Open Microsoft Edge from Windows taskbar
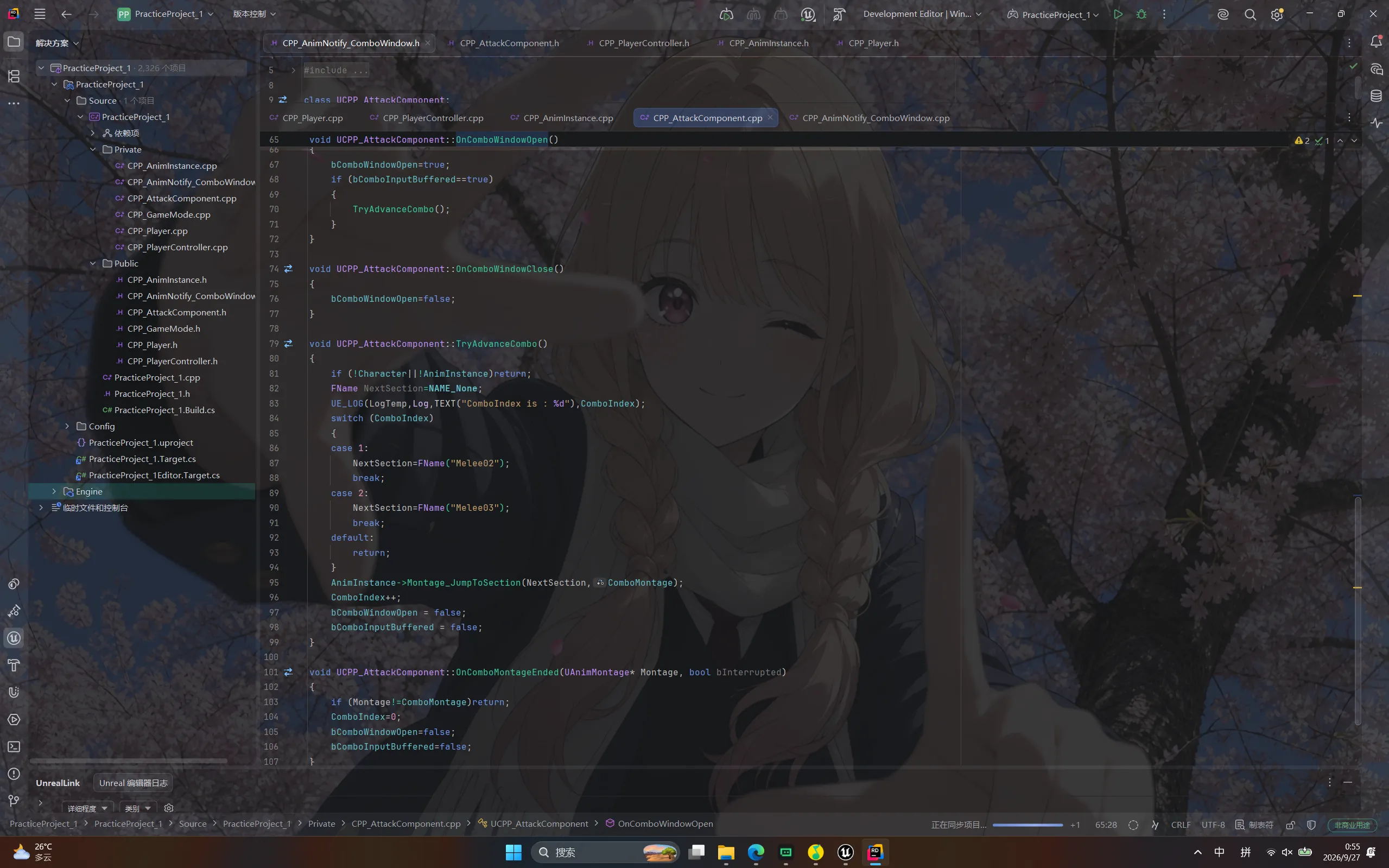1389x868 pixels. click(756, 852)
